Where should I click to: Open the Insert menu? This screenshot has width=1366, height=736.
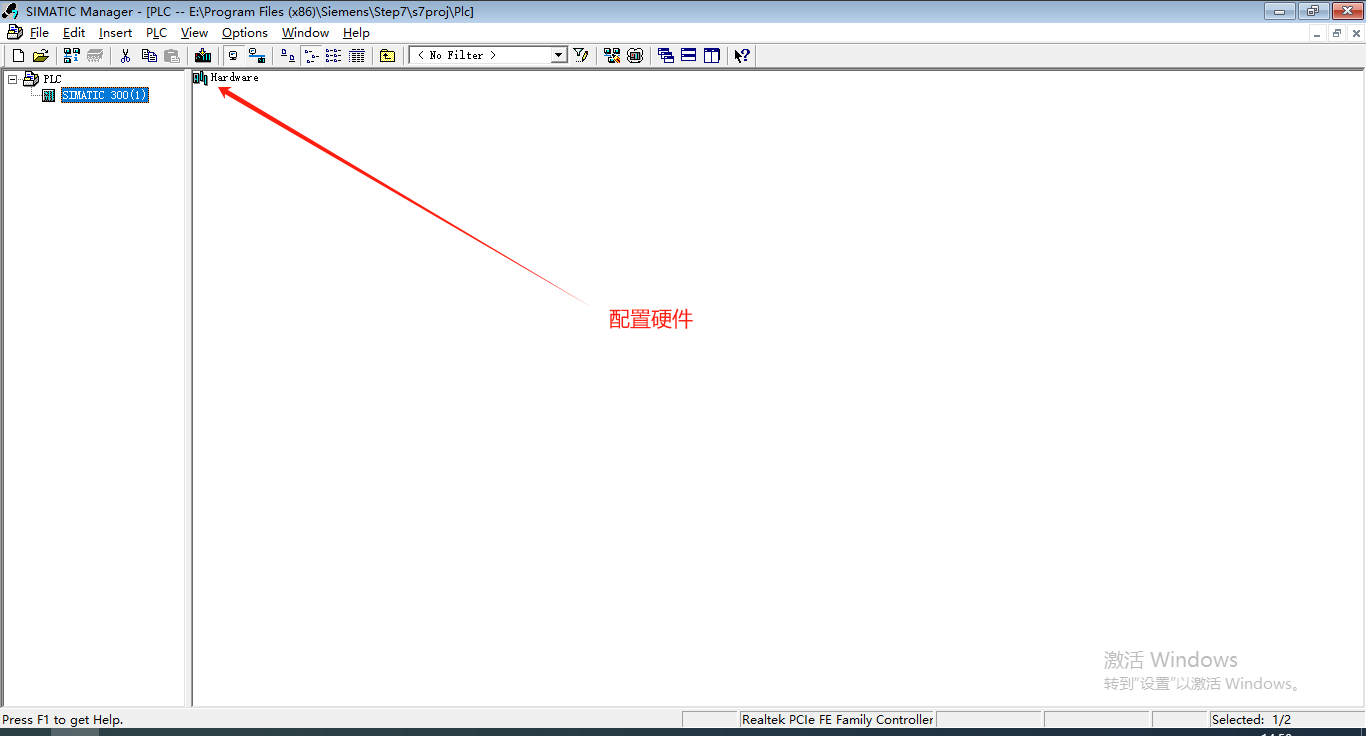(115, 33)
